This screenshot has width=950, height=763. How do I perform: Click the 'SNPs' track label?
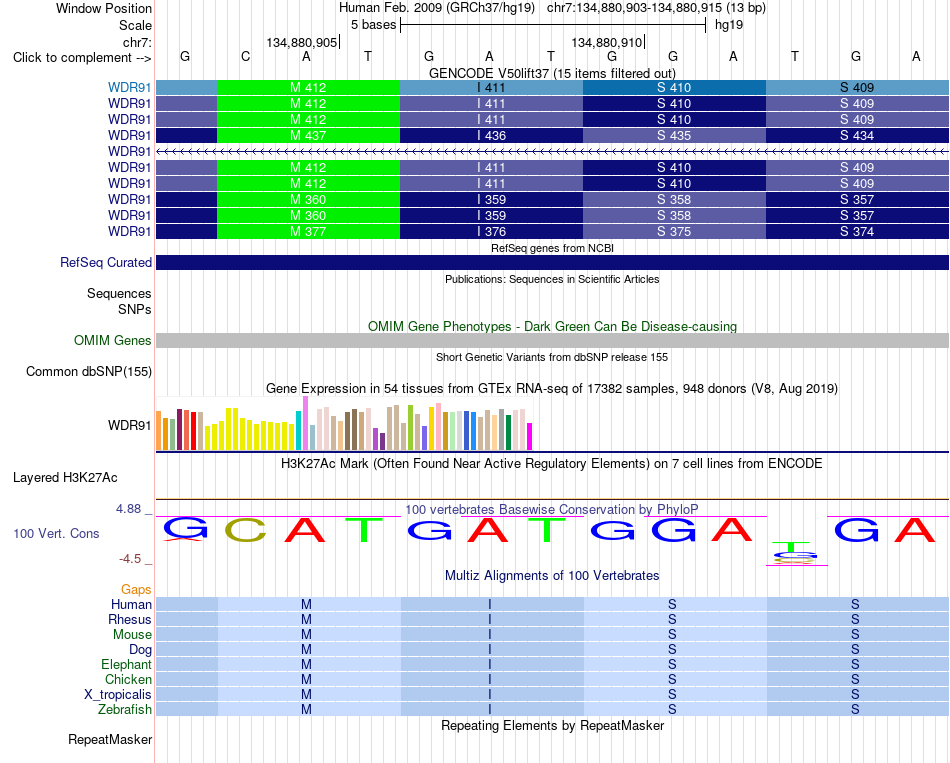[135, 310]
